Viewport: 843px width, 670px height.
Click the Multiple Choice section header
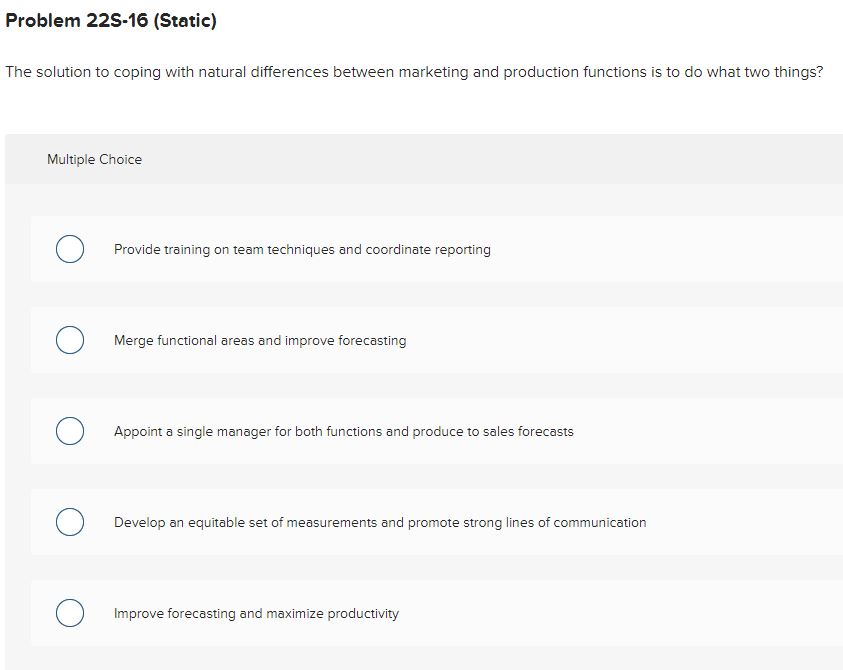(95, 159)
